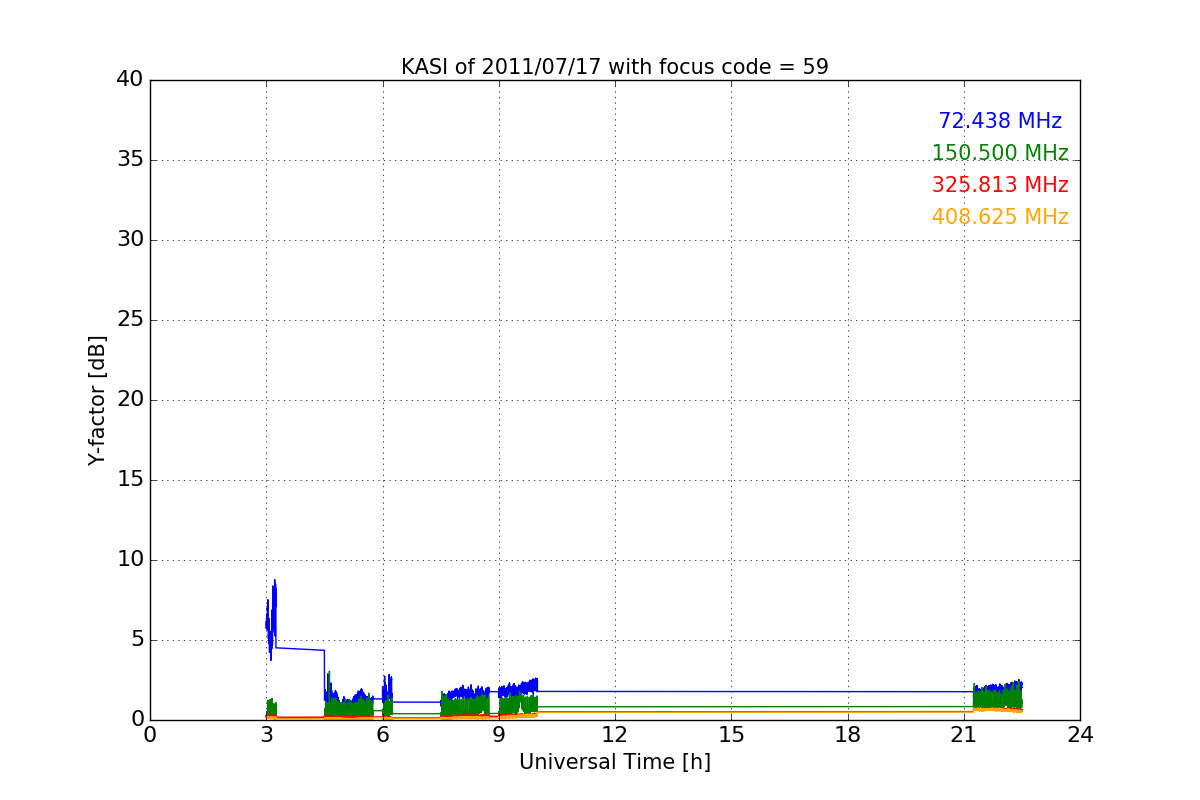Click the y-axis tick label 10
1200x800 pixels.
coord(129,560)
